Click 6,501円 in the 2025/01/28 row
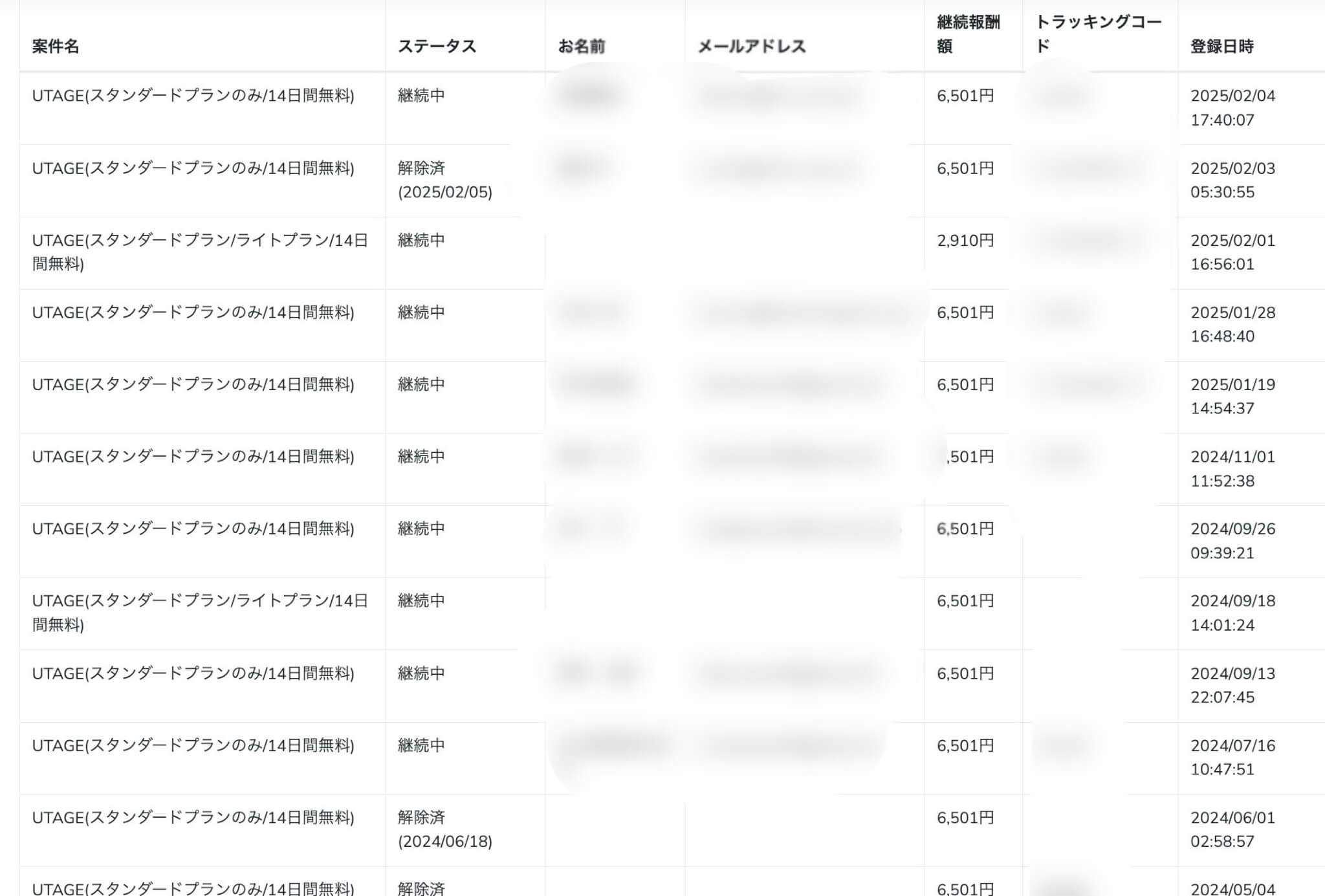 (x=965, y=312)
